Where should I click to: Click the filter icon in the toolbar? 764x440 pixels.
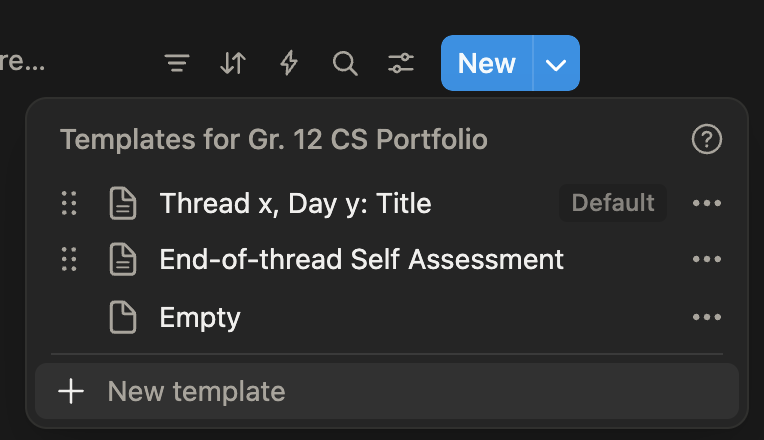pyautogui.click(x=177, y=64)
